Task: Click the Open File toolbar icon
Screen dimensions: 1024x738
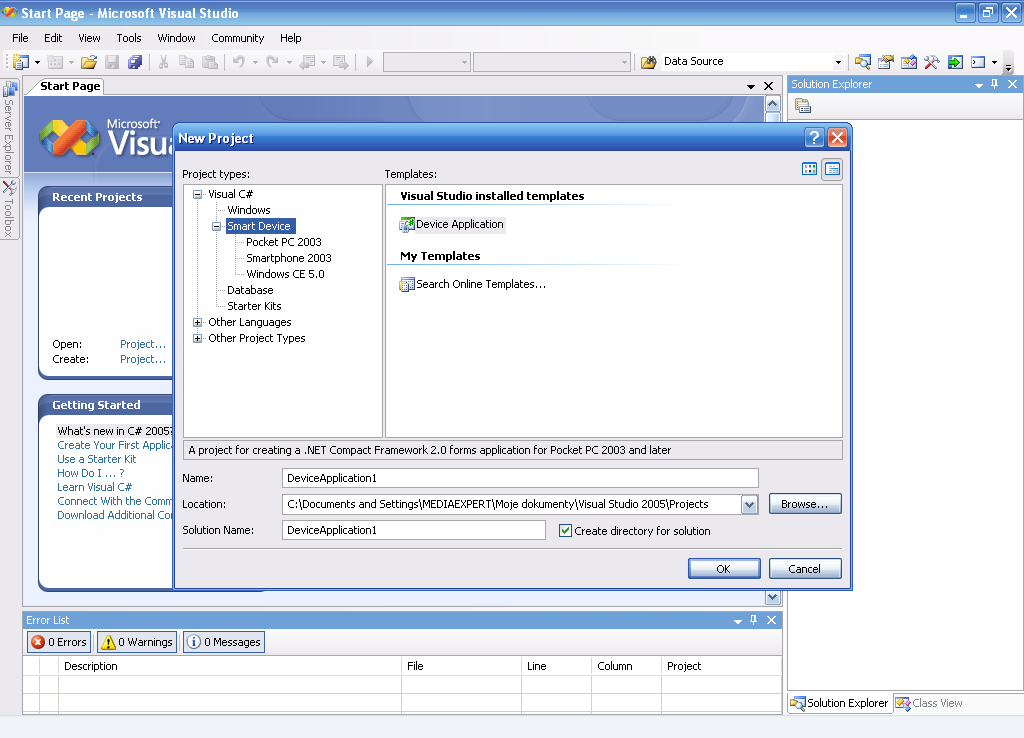Action: 89,62
